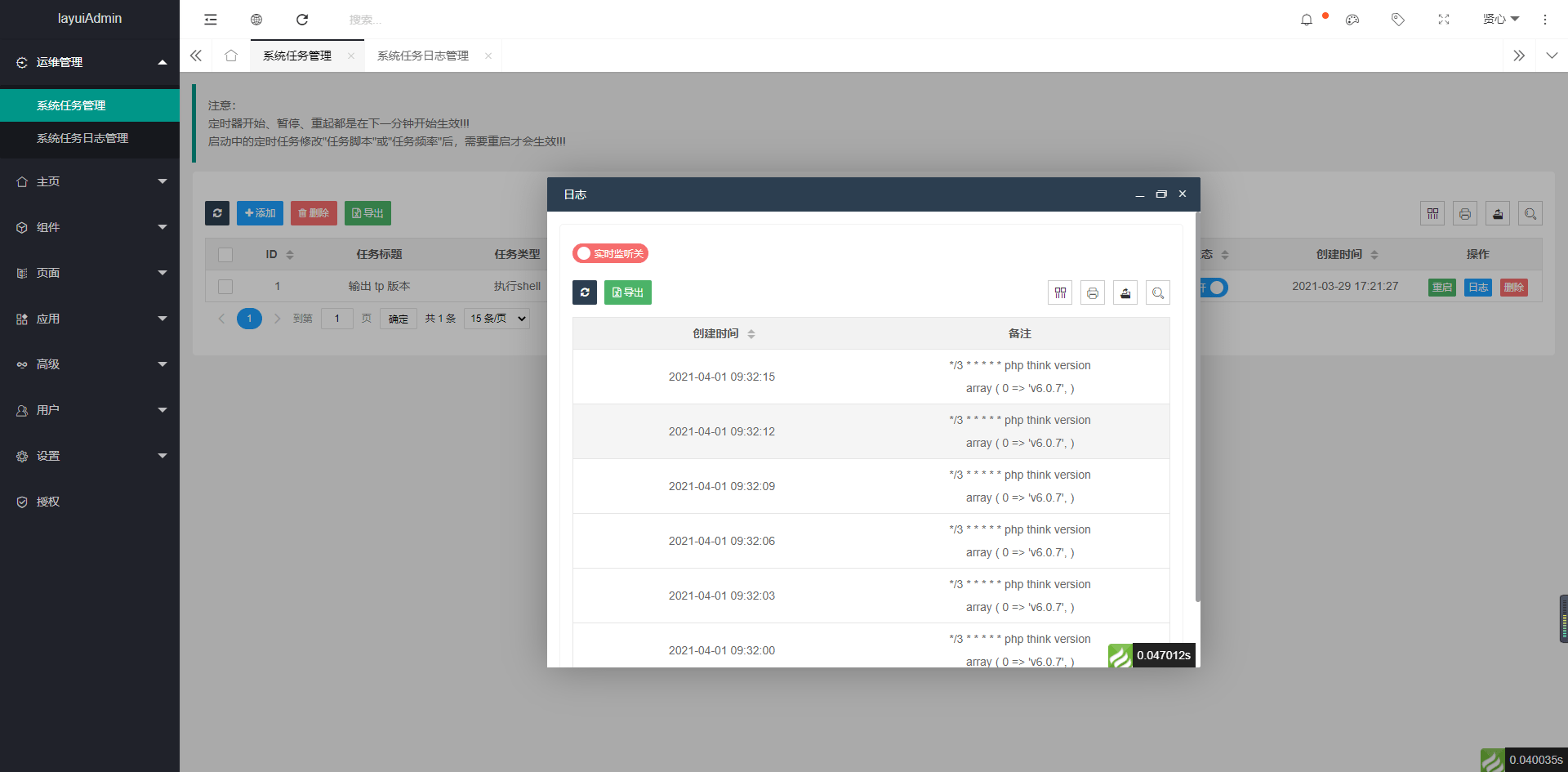The height and width of the screenshot is (772, 1568).
Task: Open search icon in task table toolbar
Action: (x=1530, y=214)
